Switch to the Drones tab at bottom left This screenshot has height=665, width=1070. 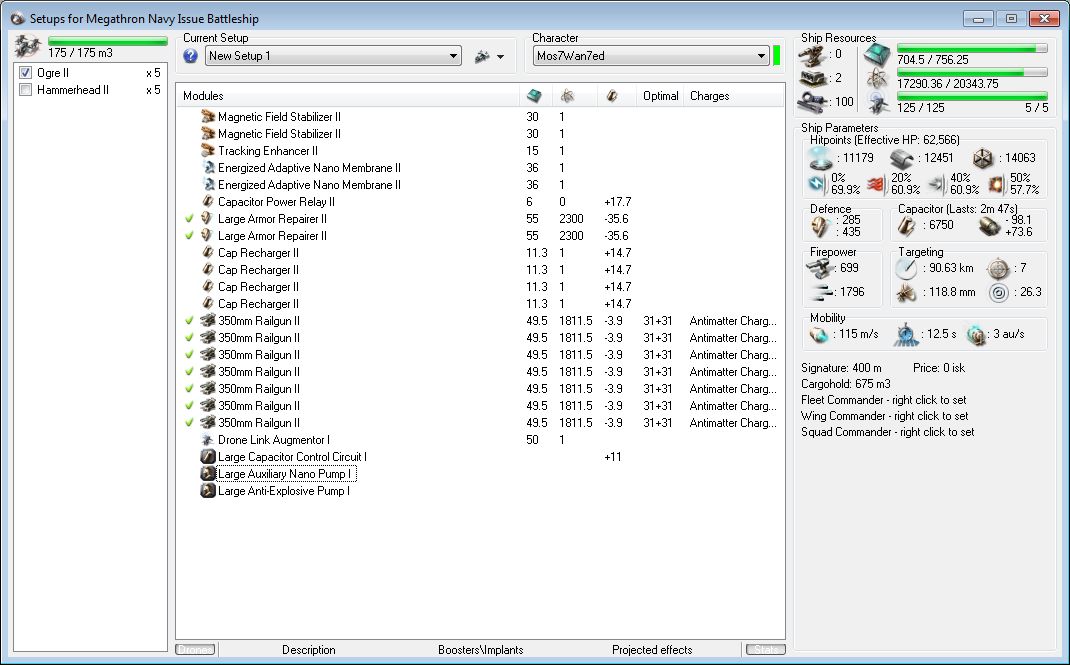pyautogui.click(x=195, y=650)
